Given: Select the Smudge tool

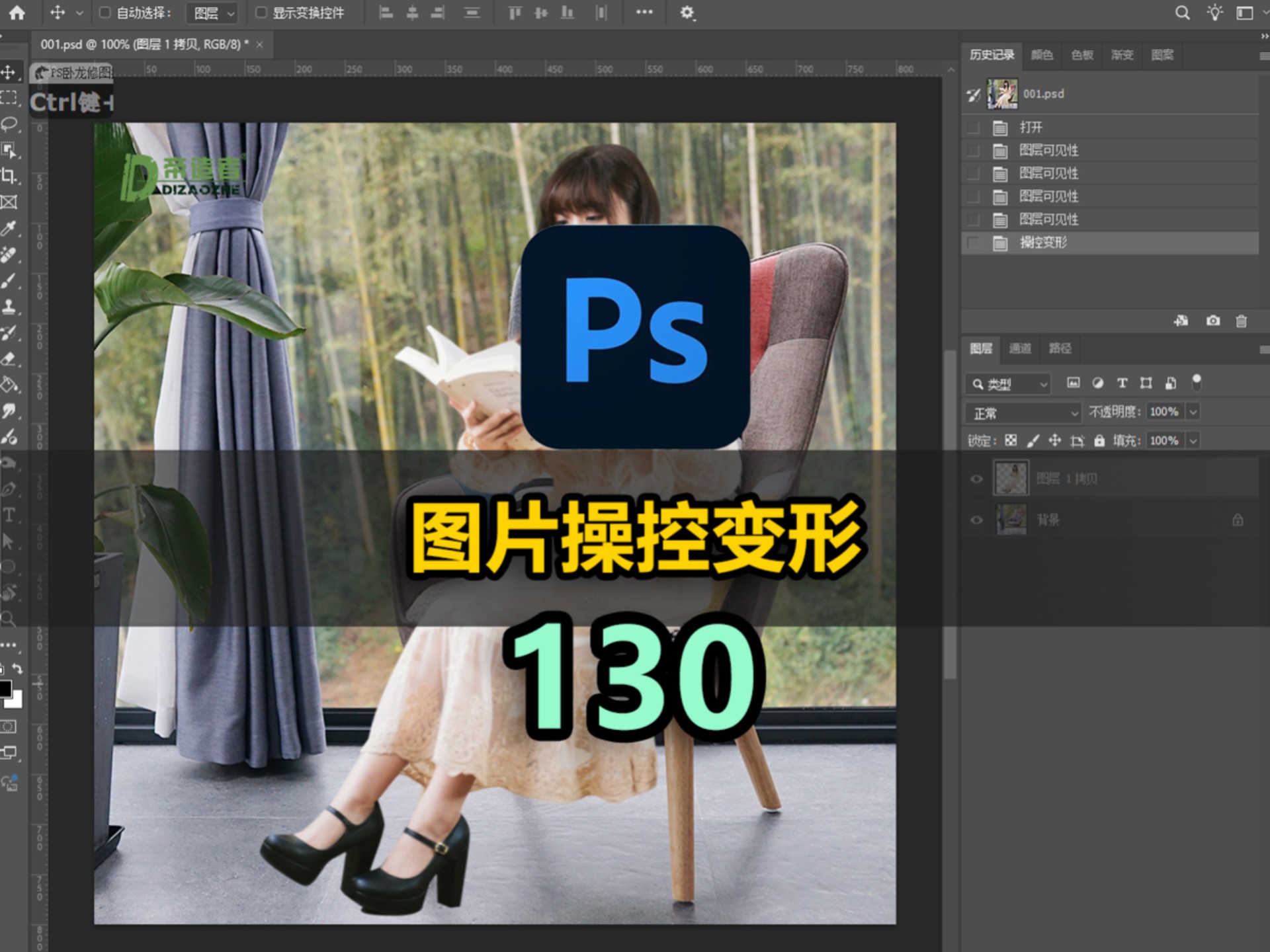Looking at the screenshot, I should (x=9, y=411).
